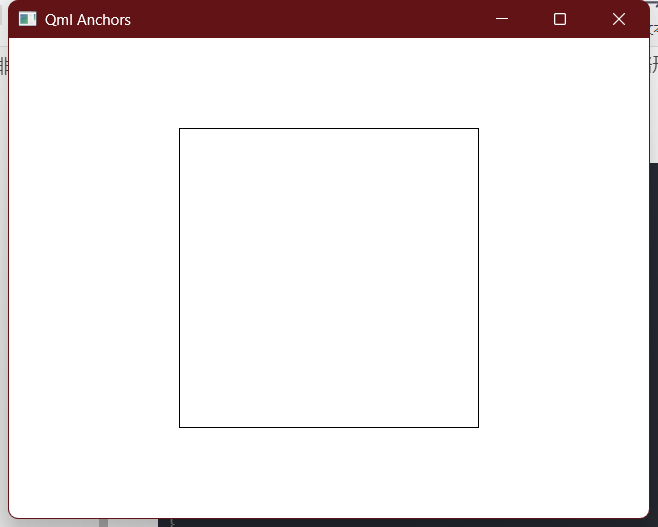Click the 'Qml Anchors' title text

pyautogui.click(x=88, y=20)
